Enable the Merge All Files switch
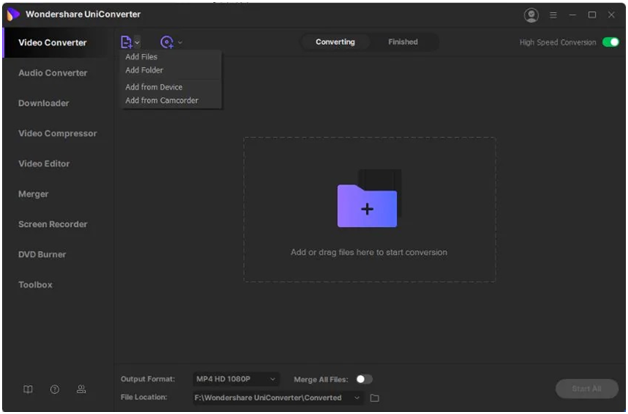Screen dimensions: 628x414 click(364, 379)
